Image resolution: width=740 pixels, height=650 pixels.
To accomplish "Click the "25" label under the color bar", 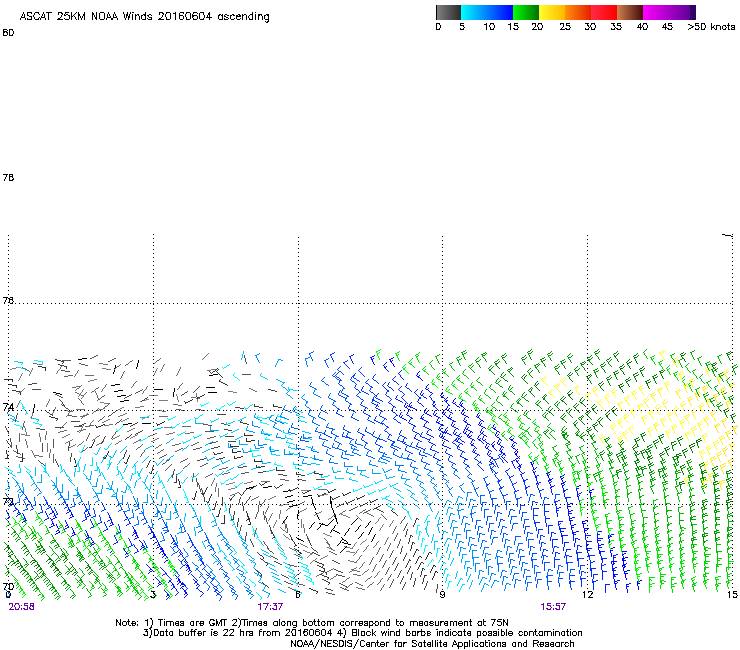I will click(565, 27).
